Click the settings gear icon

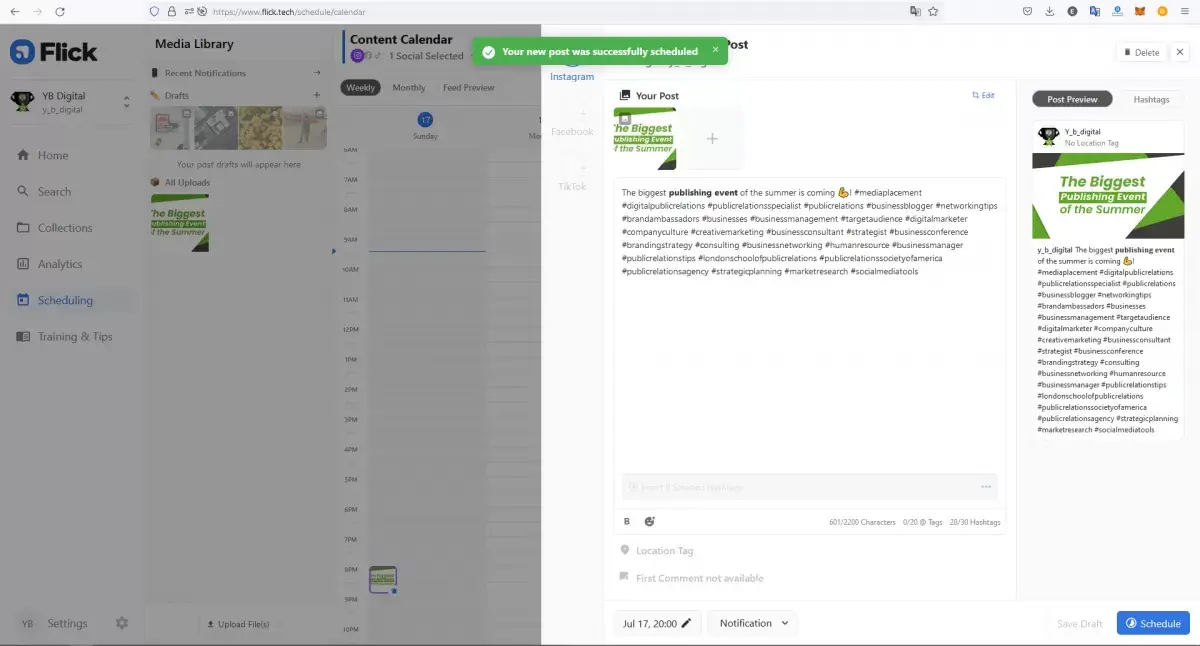(122, 623)
